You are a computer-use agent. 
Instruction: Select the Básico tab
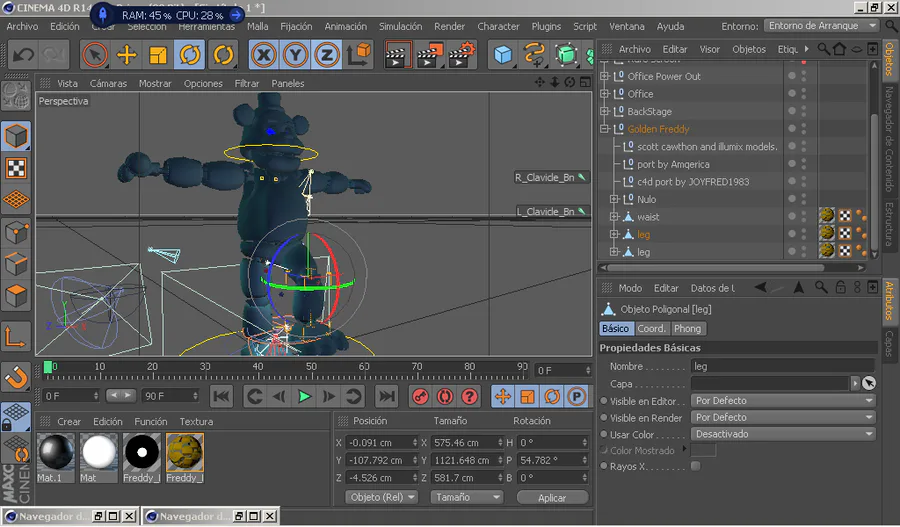click(615, 328)
